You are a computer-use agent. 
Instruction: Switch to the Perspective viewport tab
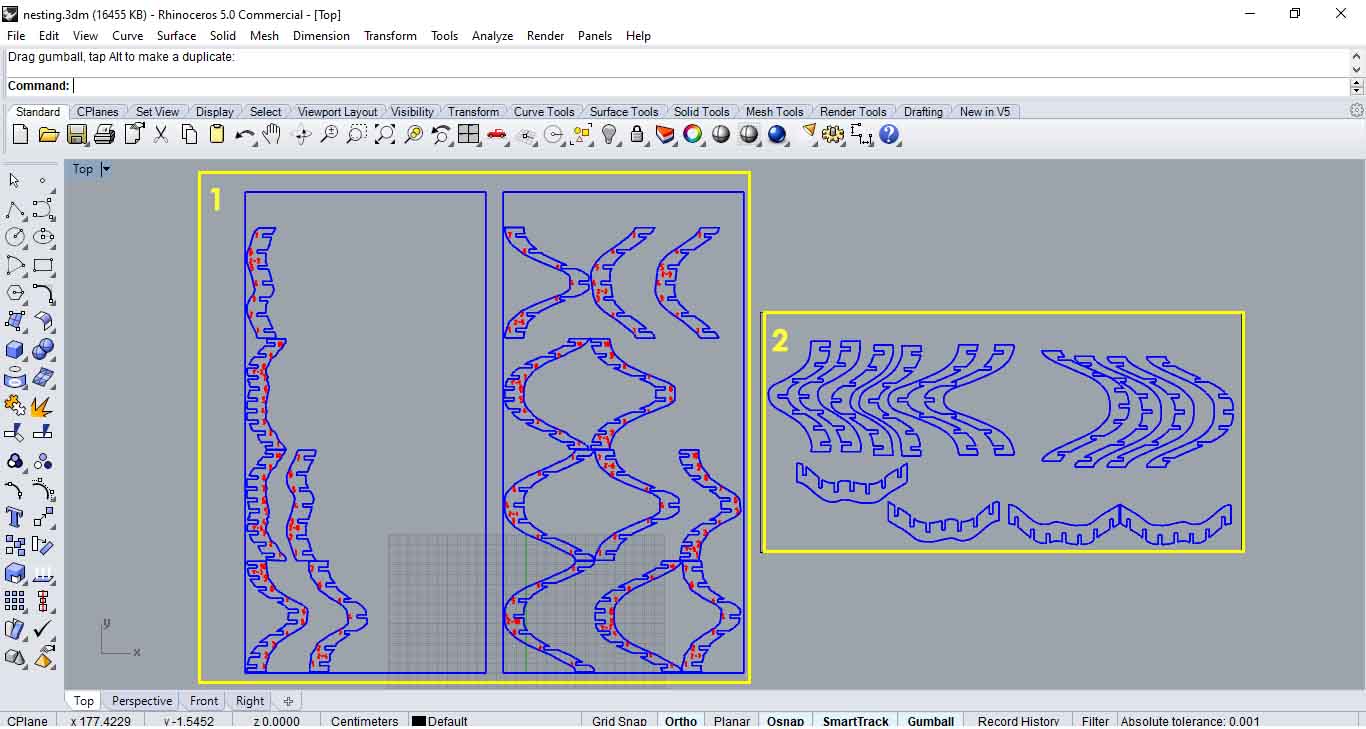click(141, 701)
